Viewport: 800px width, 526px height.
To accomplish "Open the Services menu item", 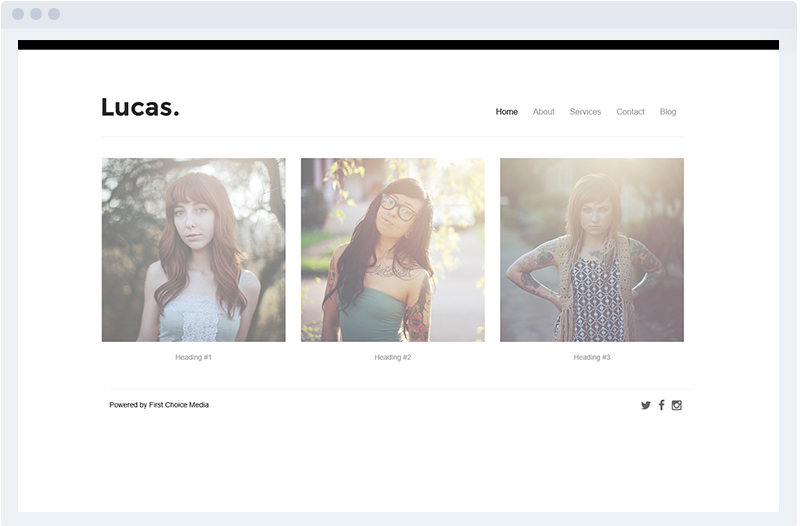I will click(585, 112).
